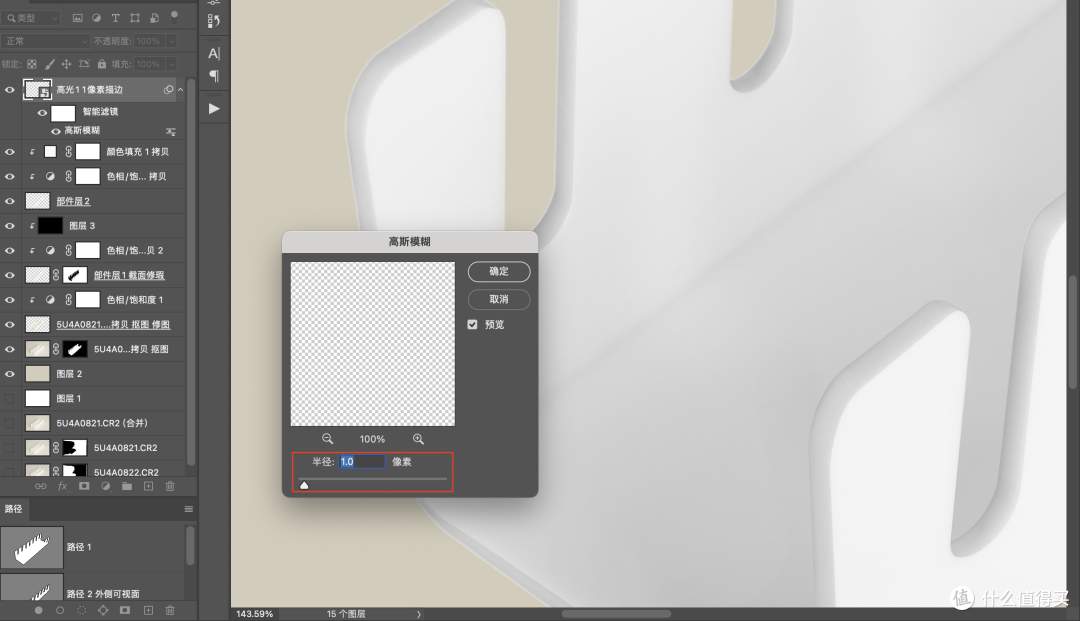Click the pixel layer filter icon
Image resolution: width=1080 pixels, height=621 pixels.
coord(77,18)
